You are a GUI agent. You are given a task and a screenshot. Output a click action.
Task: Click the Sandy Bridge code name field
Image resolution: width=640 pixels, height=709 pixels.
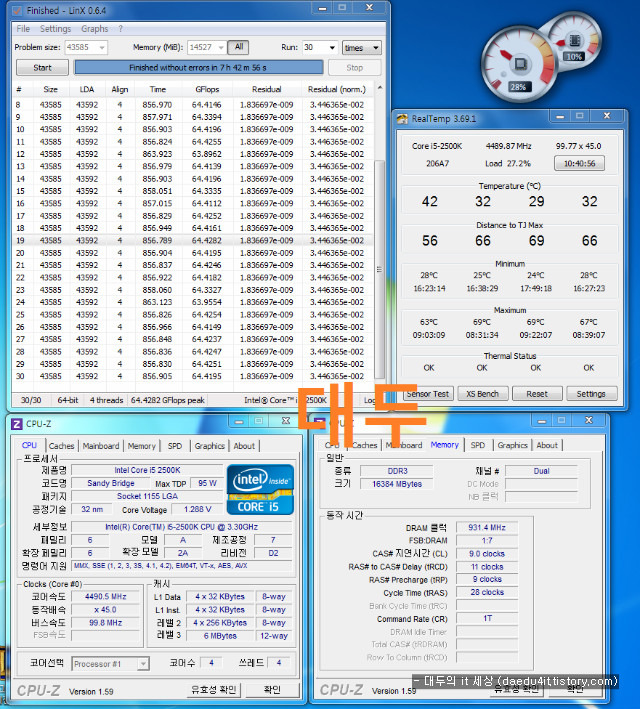(x=111, y=483)
